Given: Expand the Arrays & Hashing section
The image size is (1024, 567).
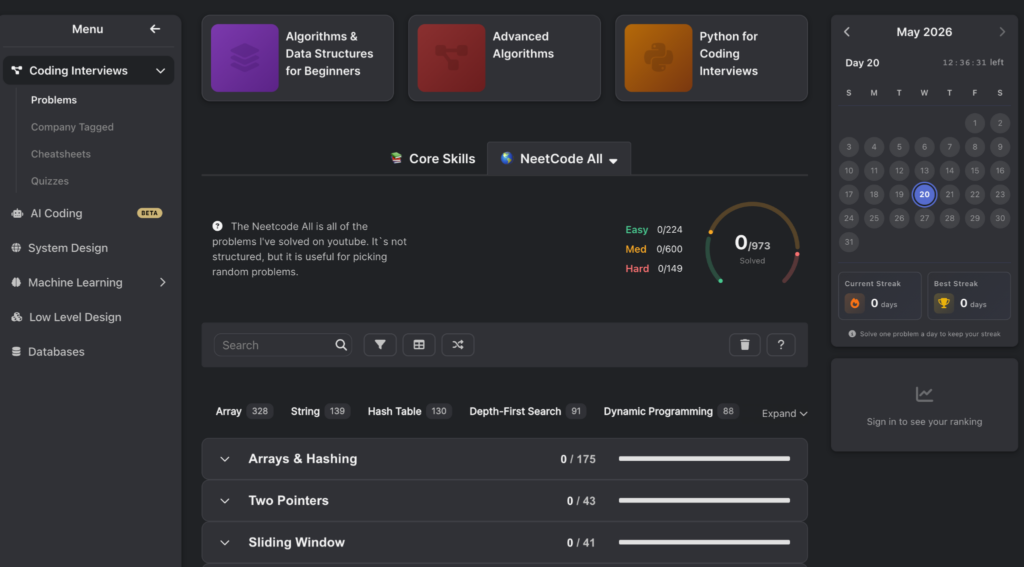Looking at the screenshot, I should pyautogui.click(x=225, y=459).
